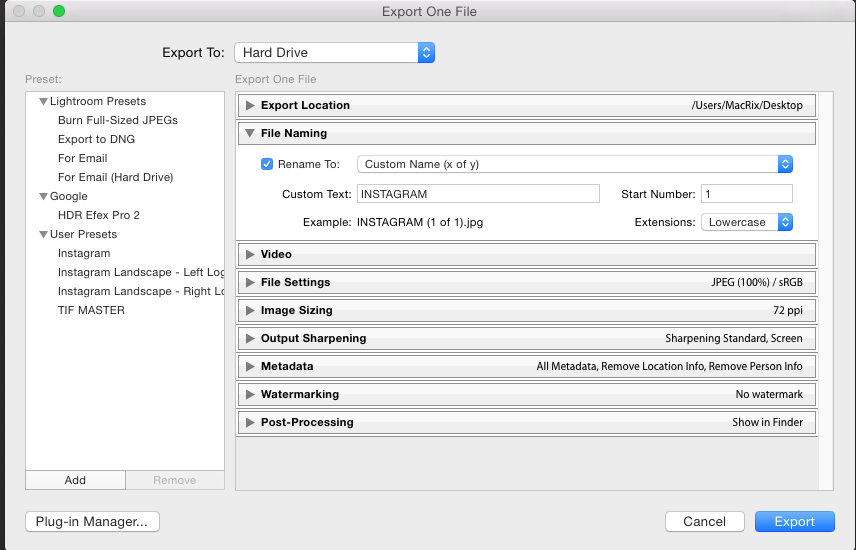Expand the Post-Processing section
The width and height of the screenshot is (856, 550).
pos(250,422)
